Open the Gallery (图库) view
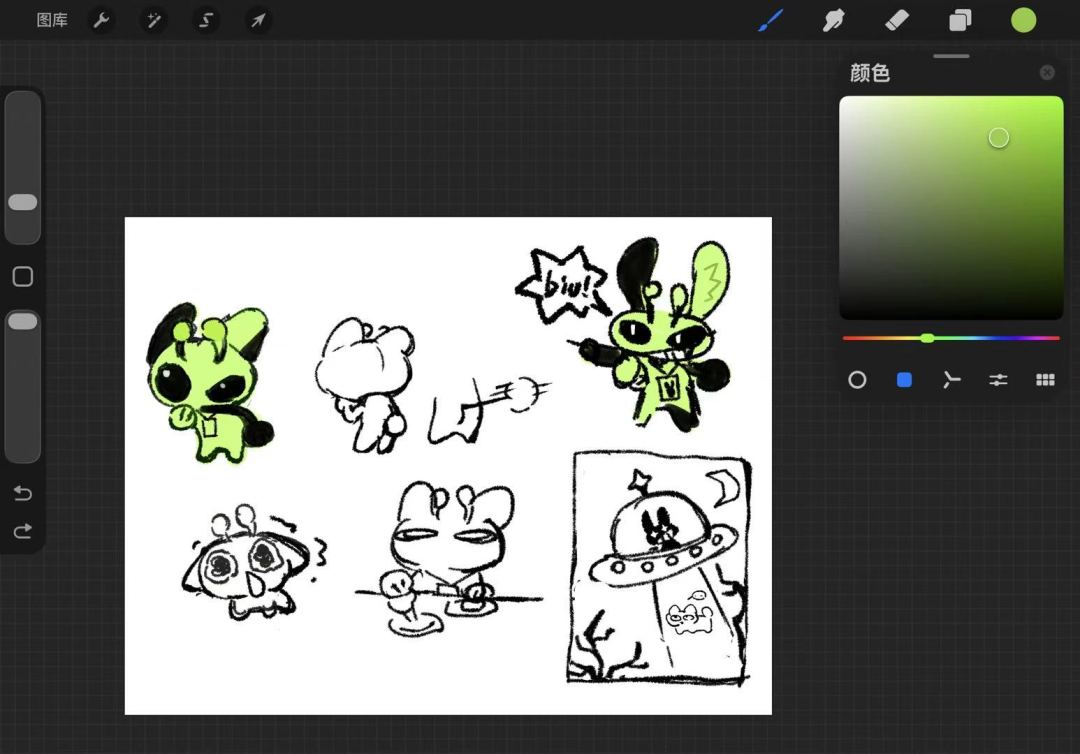Screen dimensions: 1080x754 [52, 20]
